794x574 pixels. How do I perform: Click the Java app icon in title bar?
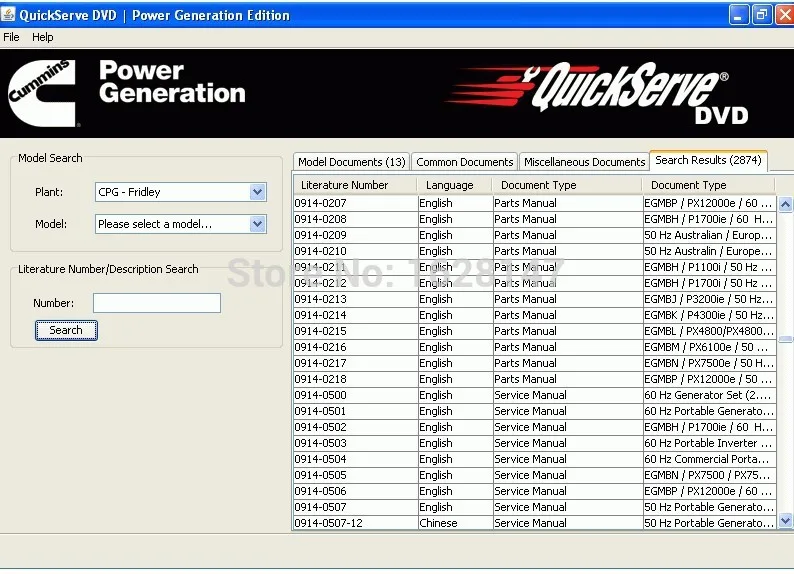8,14
